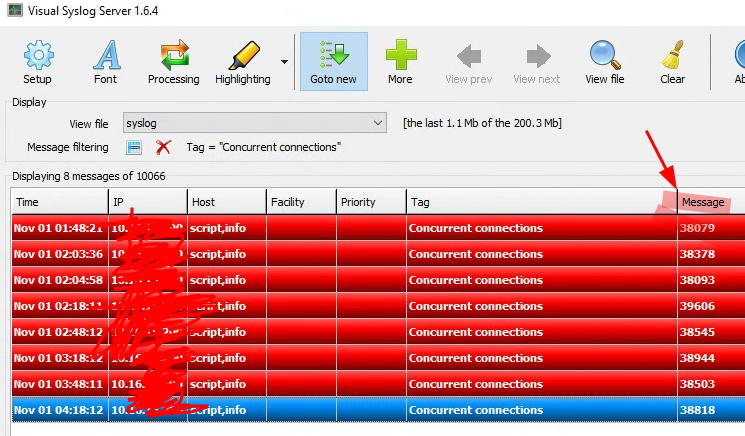Select the row with message 38079
This screenshot has width=745, height=436.
(540, 228)
